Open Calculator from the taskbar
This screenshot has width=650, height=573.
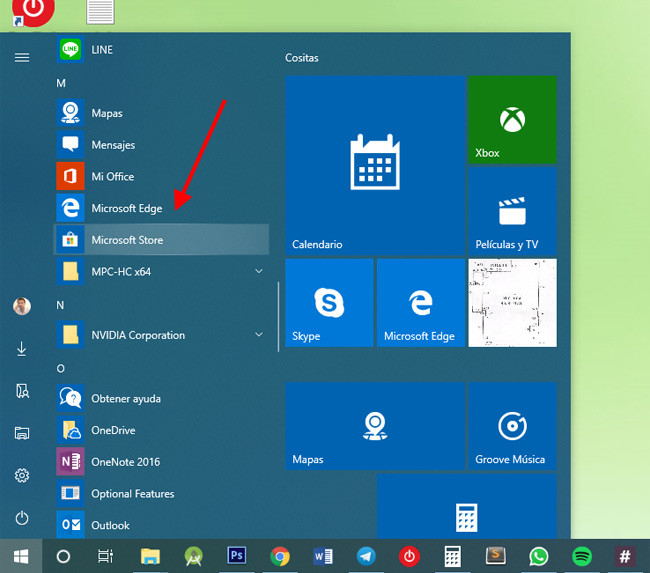point(452,556)
